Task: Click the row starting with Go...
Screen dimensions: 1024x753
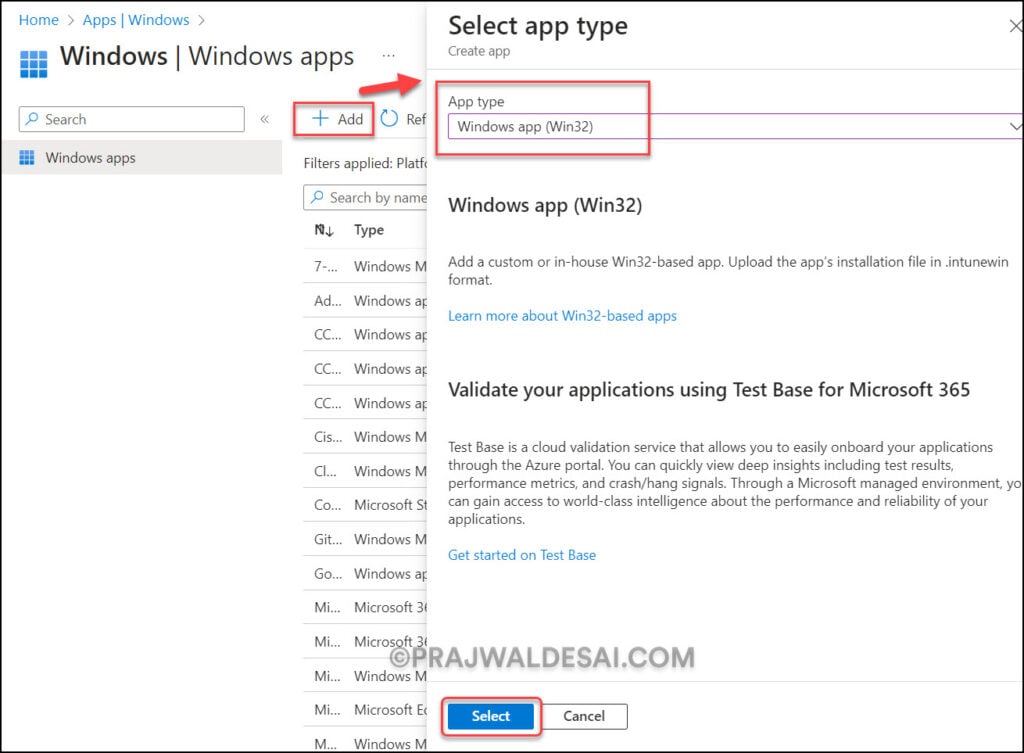Action: click(365, 573)
